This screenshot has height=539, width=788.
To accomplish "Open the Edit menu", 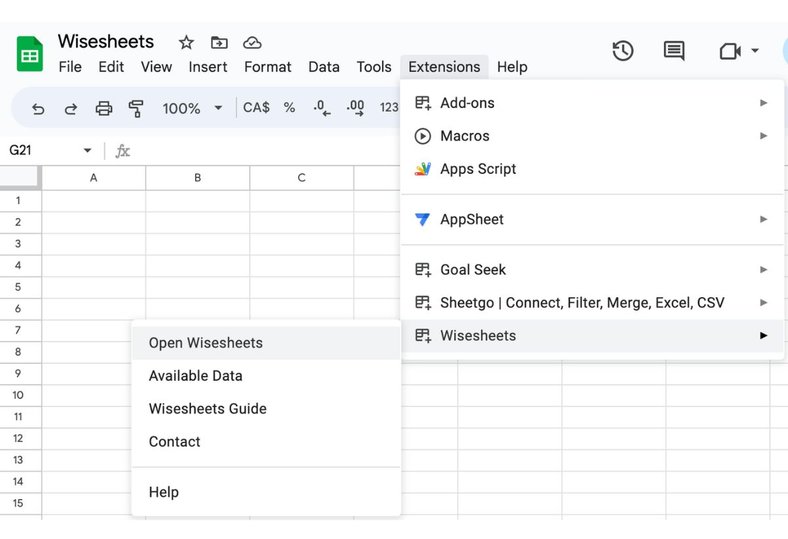I will (111, 67).
